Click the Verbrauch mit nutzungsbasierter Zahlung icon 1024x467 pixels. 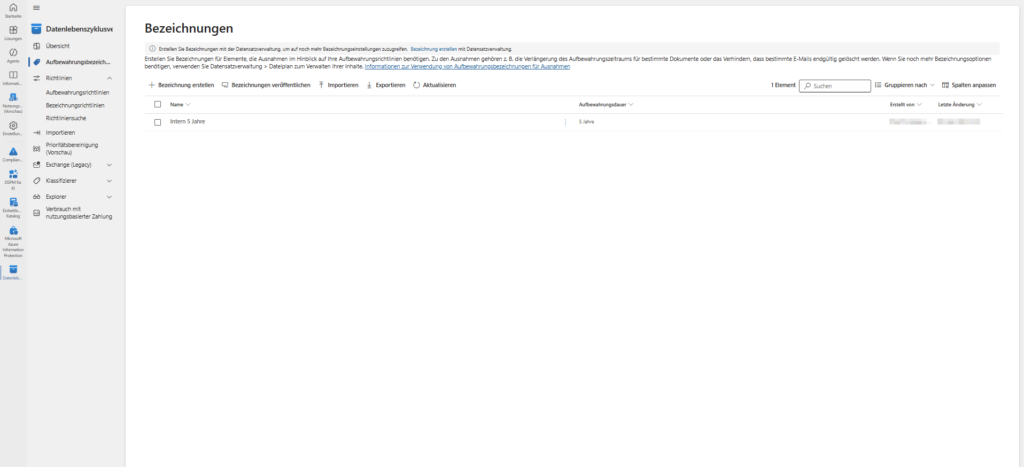point(37,212)
